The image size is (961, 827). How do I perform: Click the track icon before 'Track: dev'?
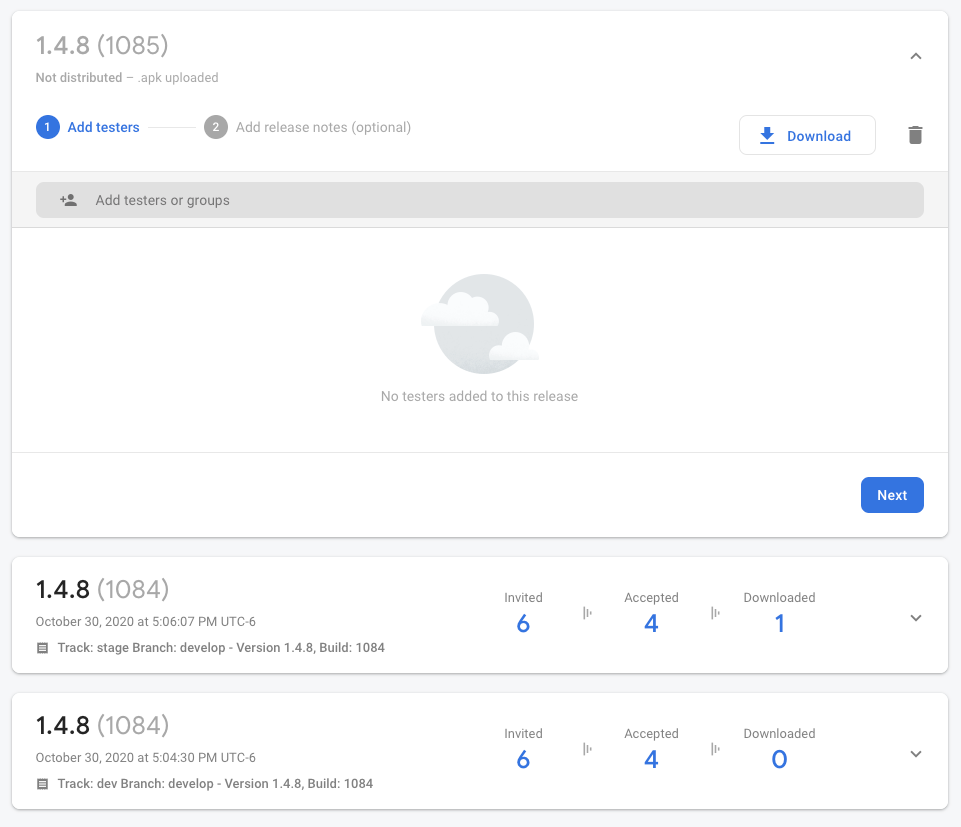click(x=41, y=783)
